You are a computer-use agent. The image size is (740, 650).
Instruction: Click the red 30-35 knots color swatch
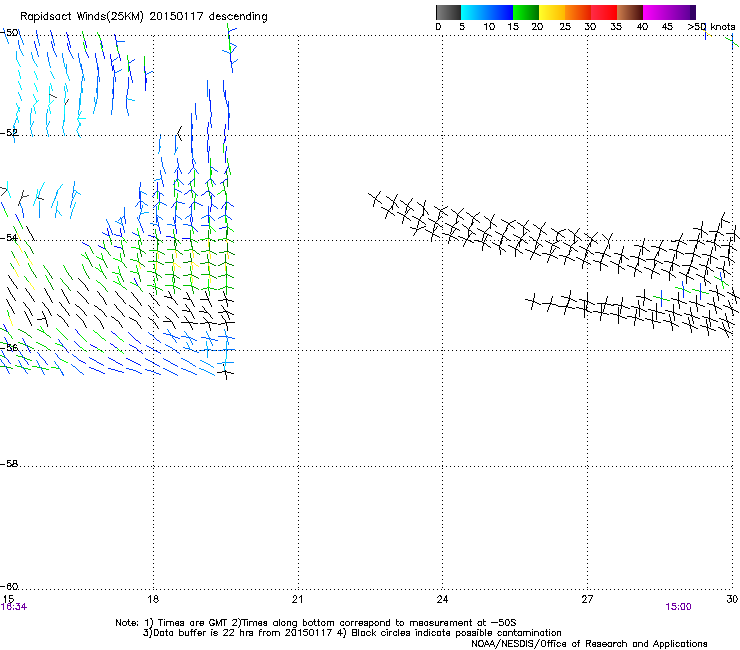[x=604, y=12]
